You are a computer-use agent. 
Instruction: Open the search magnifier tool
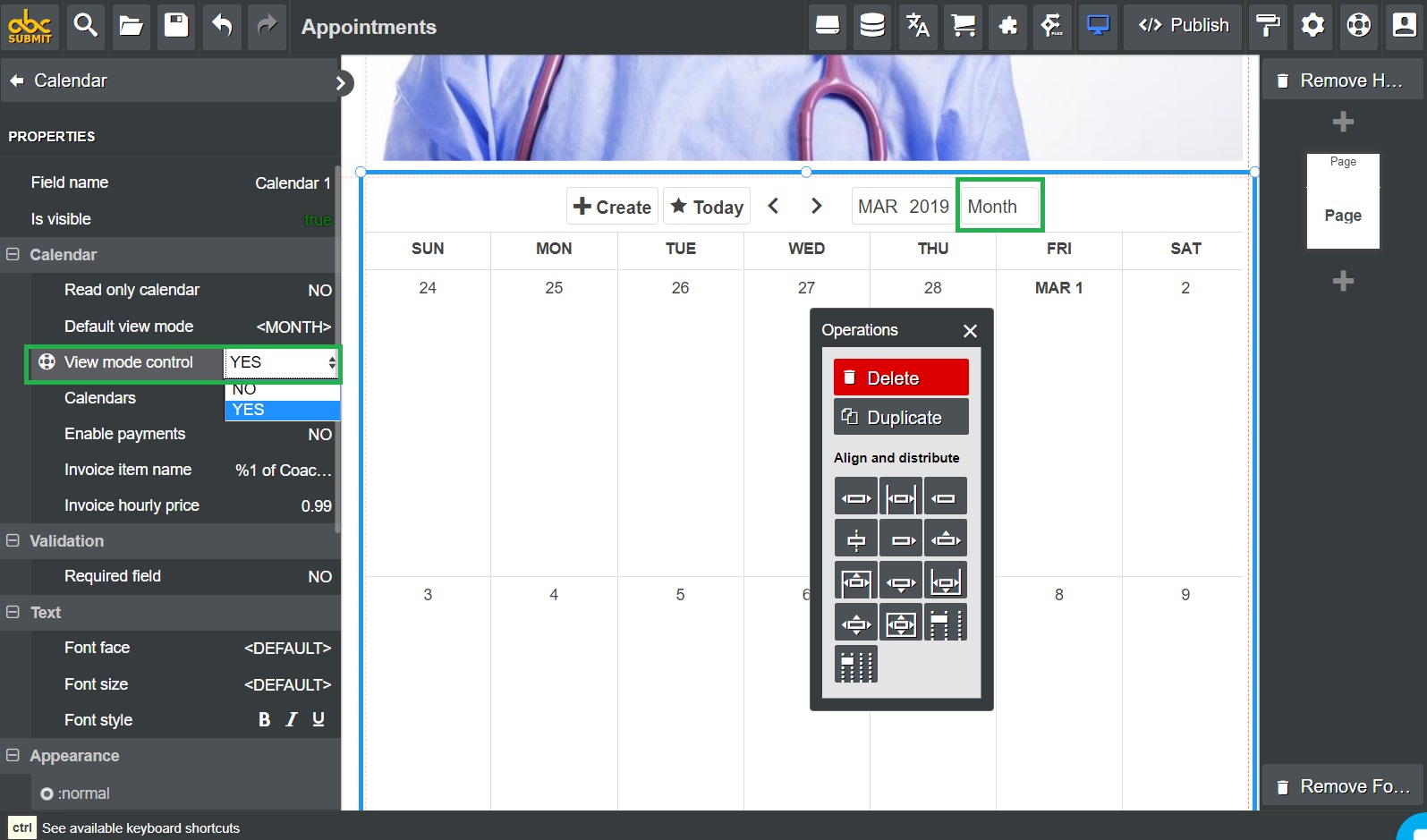click(x=86, y=26)
